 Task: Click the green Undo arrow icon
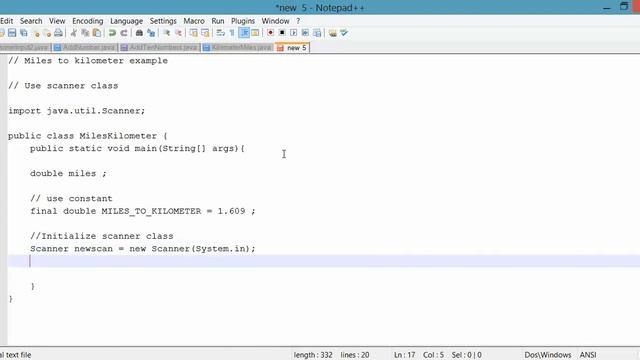(x=112, y=33)
